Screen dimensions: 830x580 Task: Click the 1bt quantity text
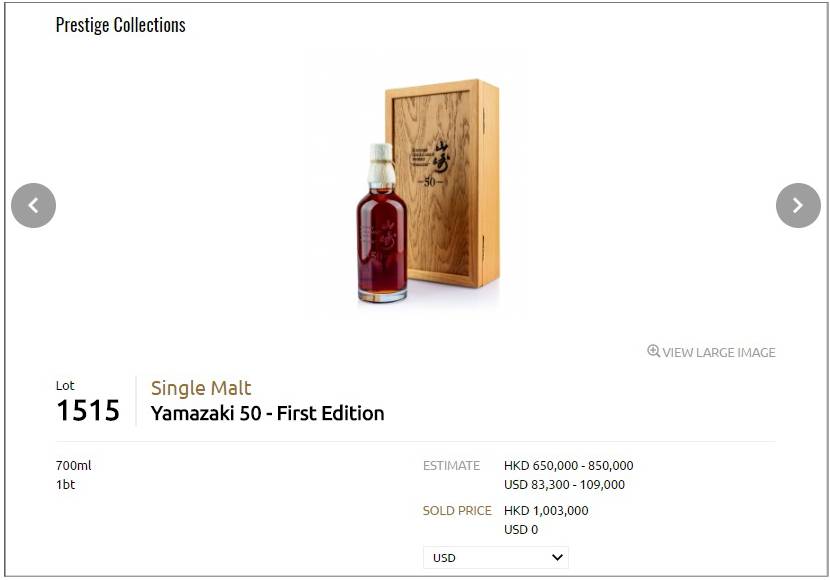click(x=66, y=484)
